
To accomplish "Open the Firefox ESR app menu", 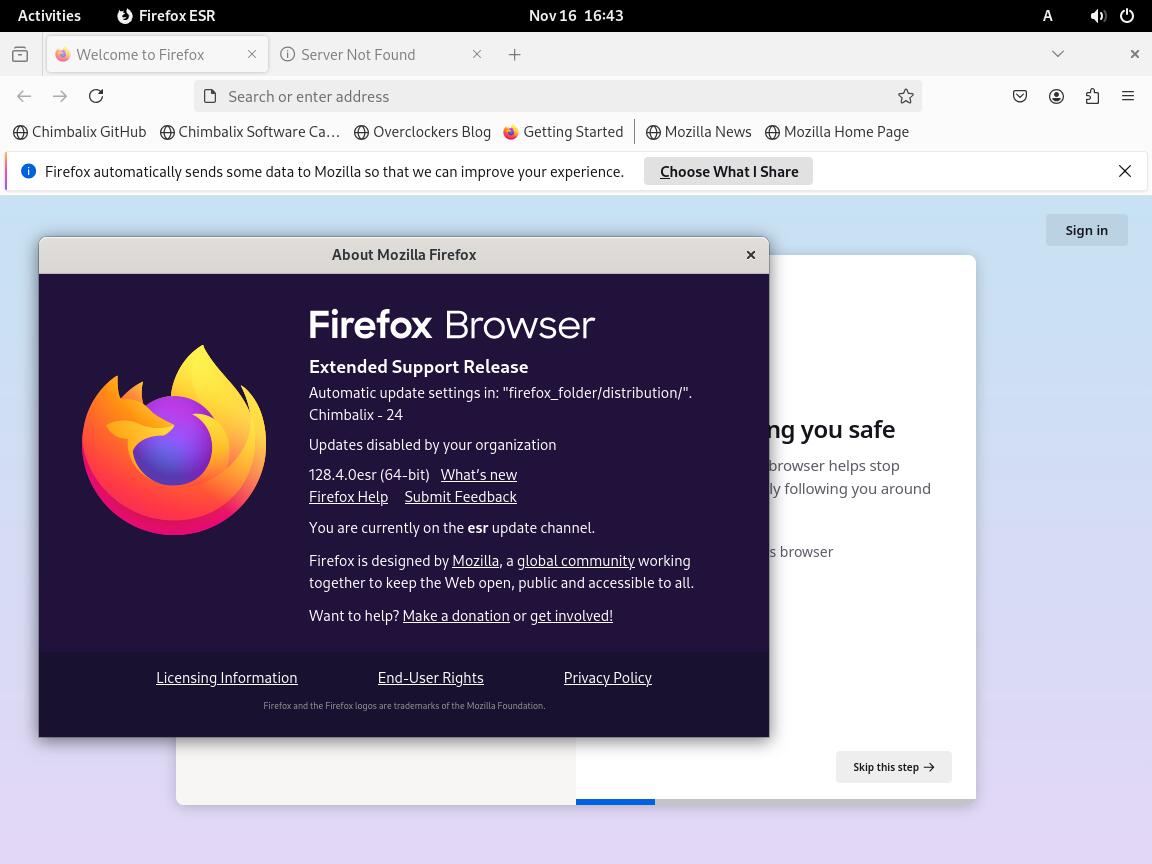I will [166, 15].
